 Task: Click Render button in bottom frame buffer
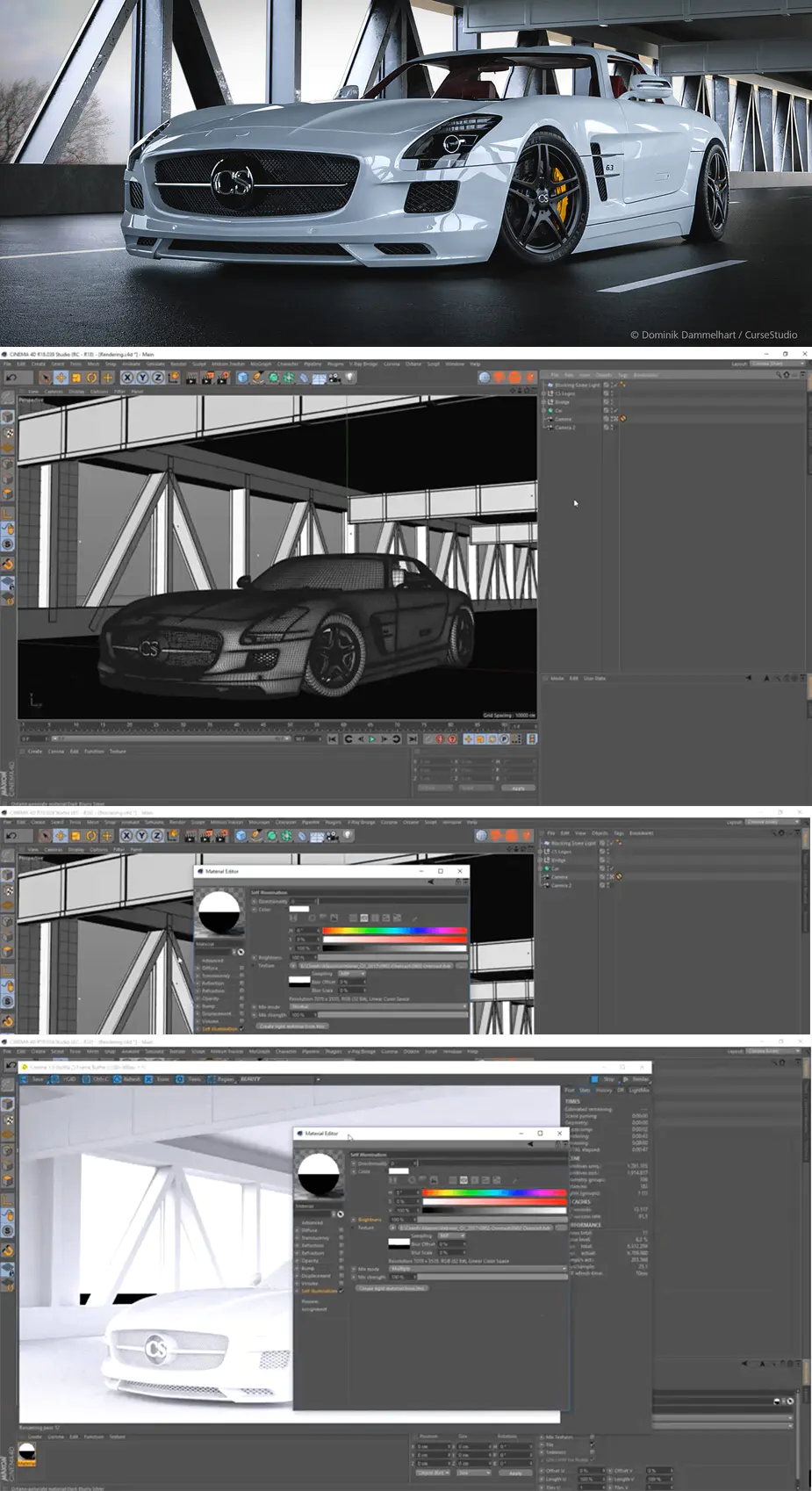click(x=638, y=1079)
